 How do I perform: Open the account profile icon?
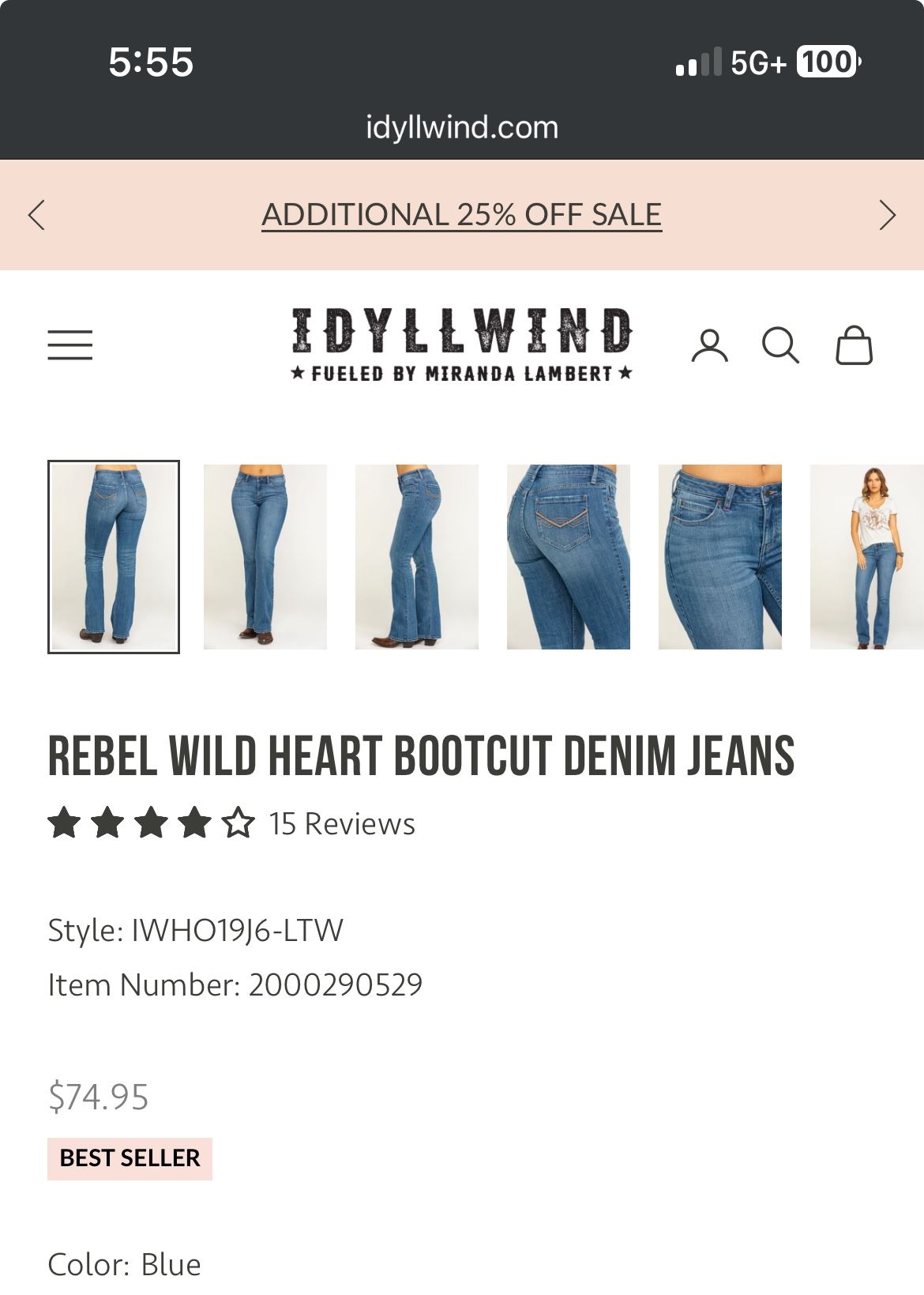(709, 345)
